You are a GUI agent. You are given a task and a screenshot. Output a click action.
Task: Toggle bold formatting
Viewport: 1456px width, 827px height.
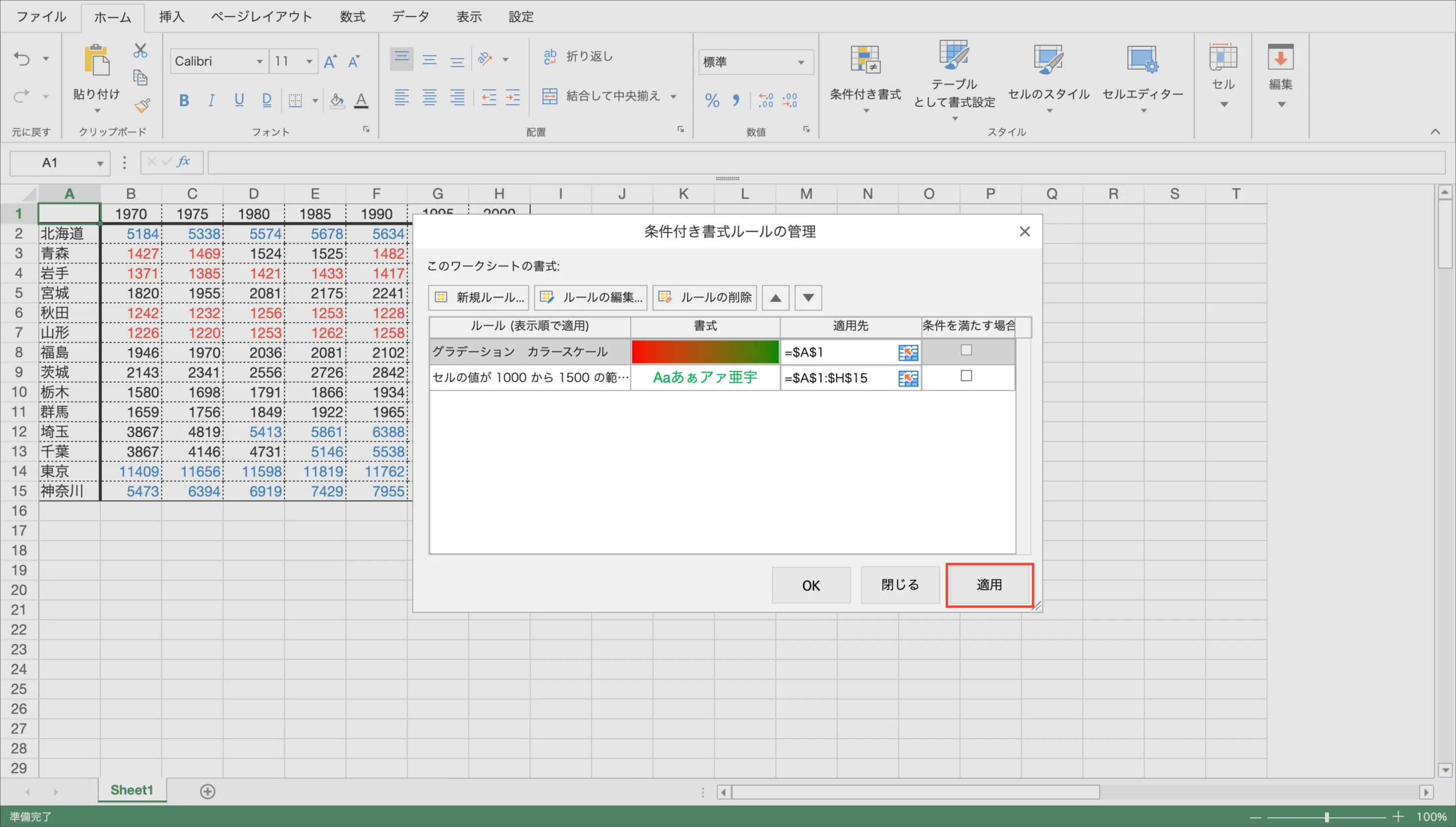coord(183,101)
